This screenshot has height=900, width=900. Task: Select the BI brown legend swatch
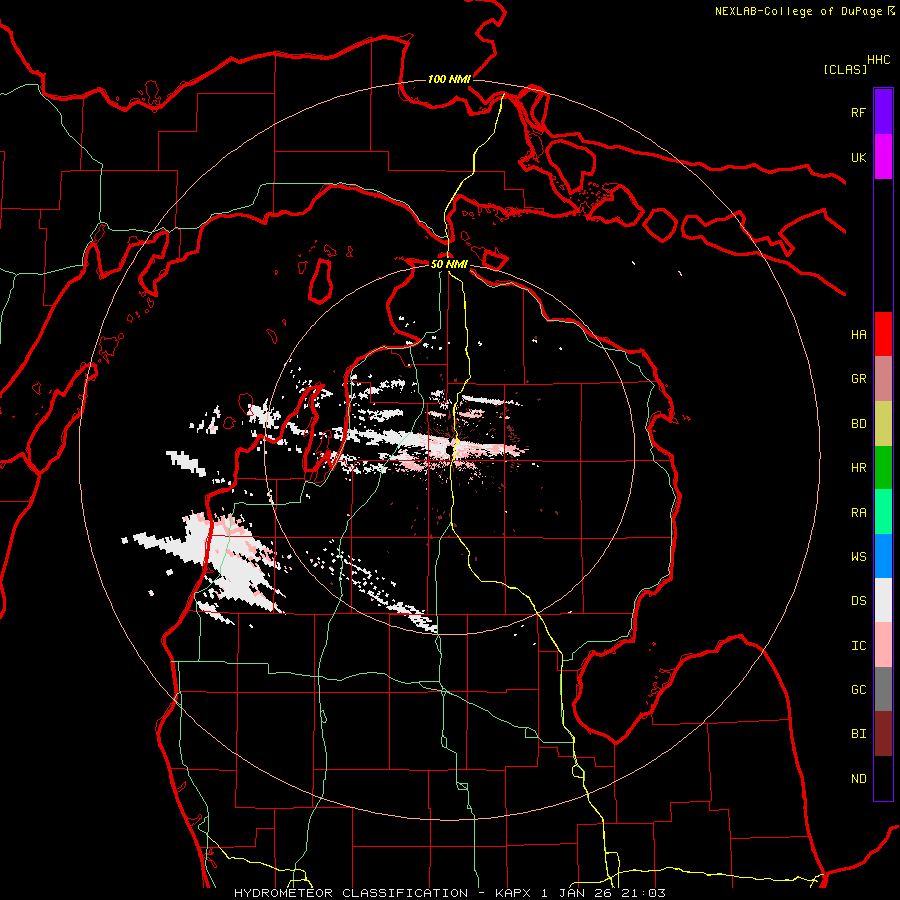pos(883,734)
